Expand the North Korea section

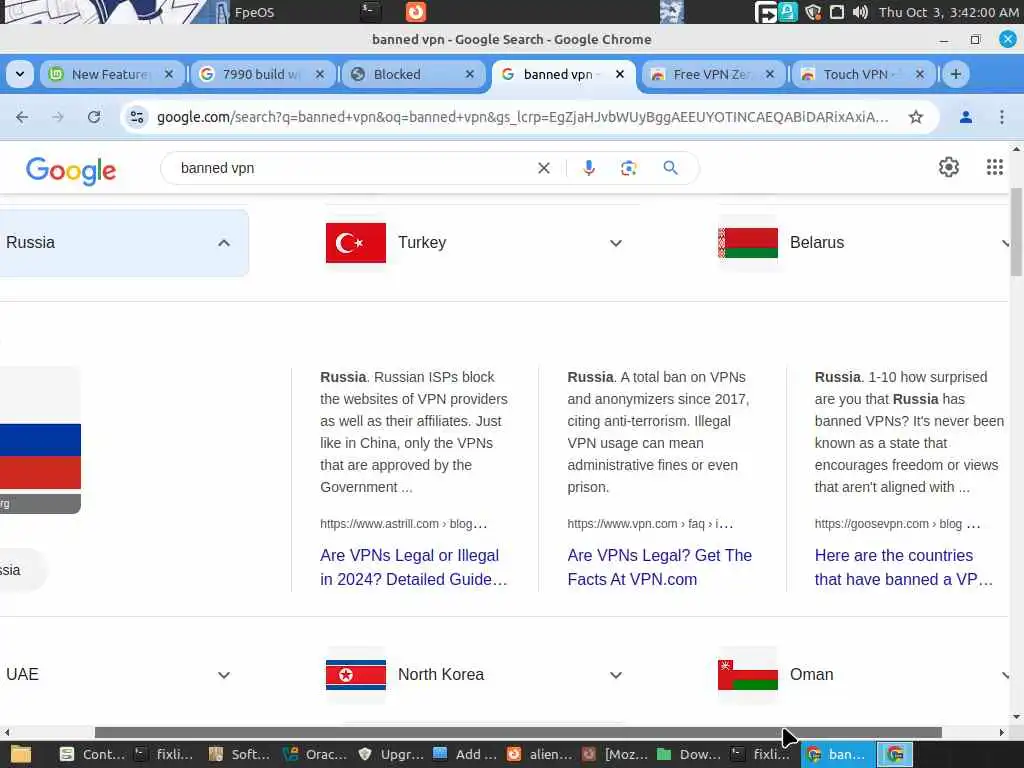coord(615,675)
